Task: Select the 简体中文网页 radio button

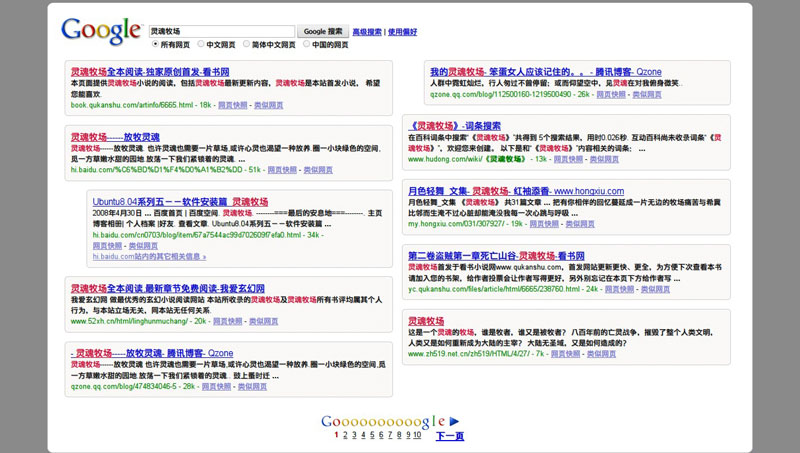Action: (x=246, y=44)
